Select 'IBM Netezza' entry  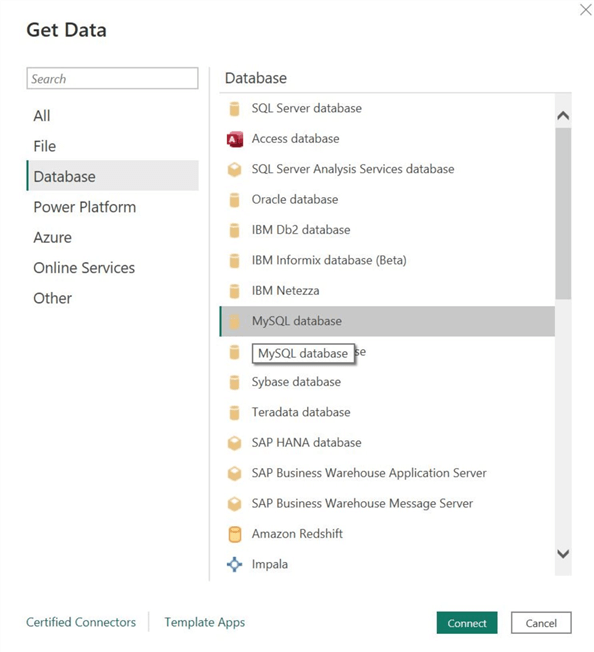pyautogui.click(x=285, y=290)
